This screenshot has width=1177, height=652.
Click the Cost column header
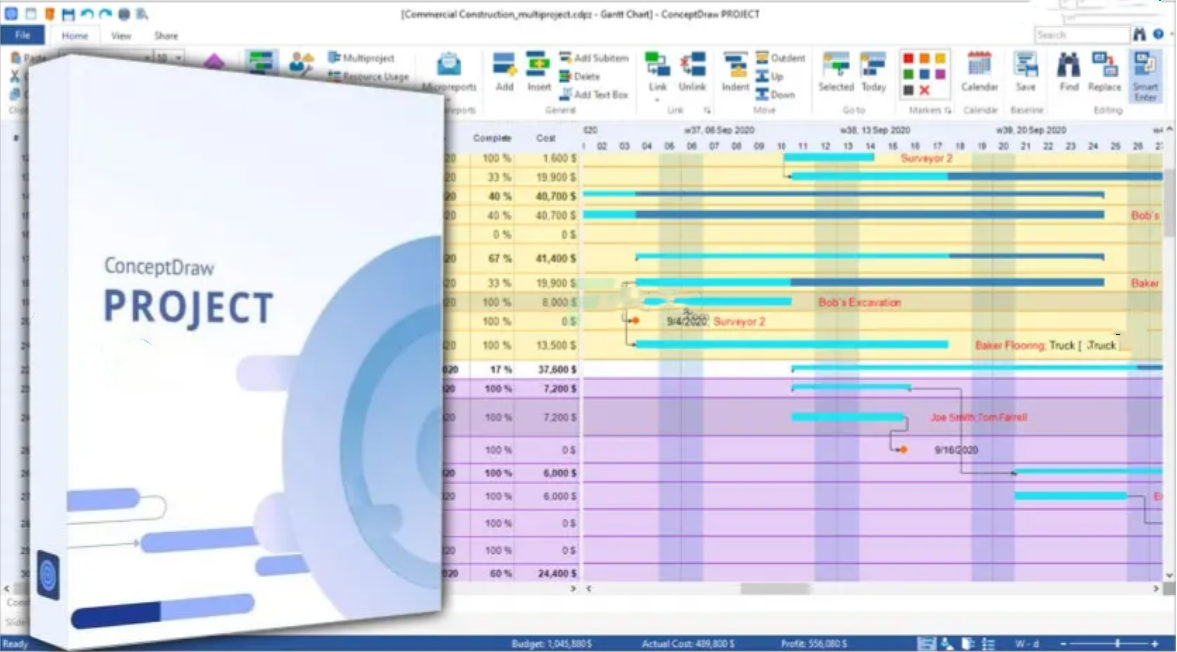point(546,138)
